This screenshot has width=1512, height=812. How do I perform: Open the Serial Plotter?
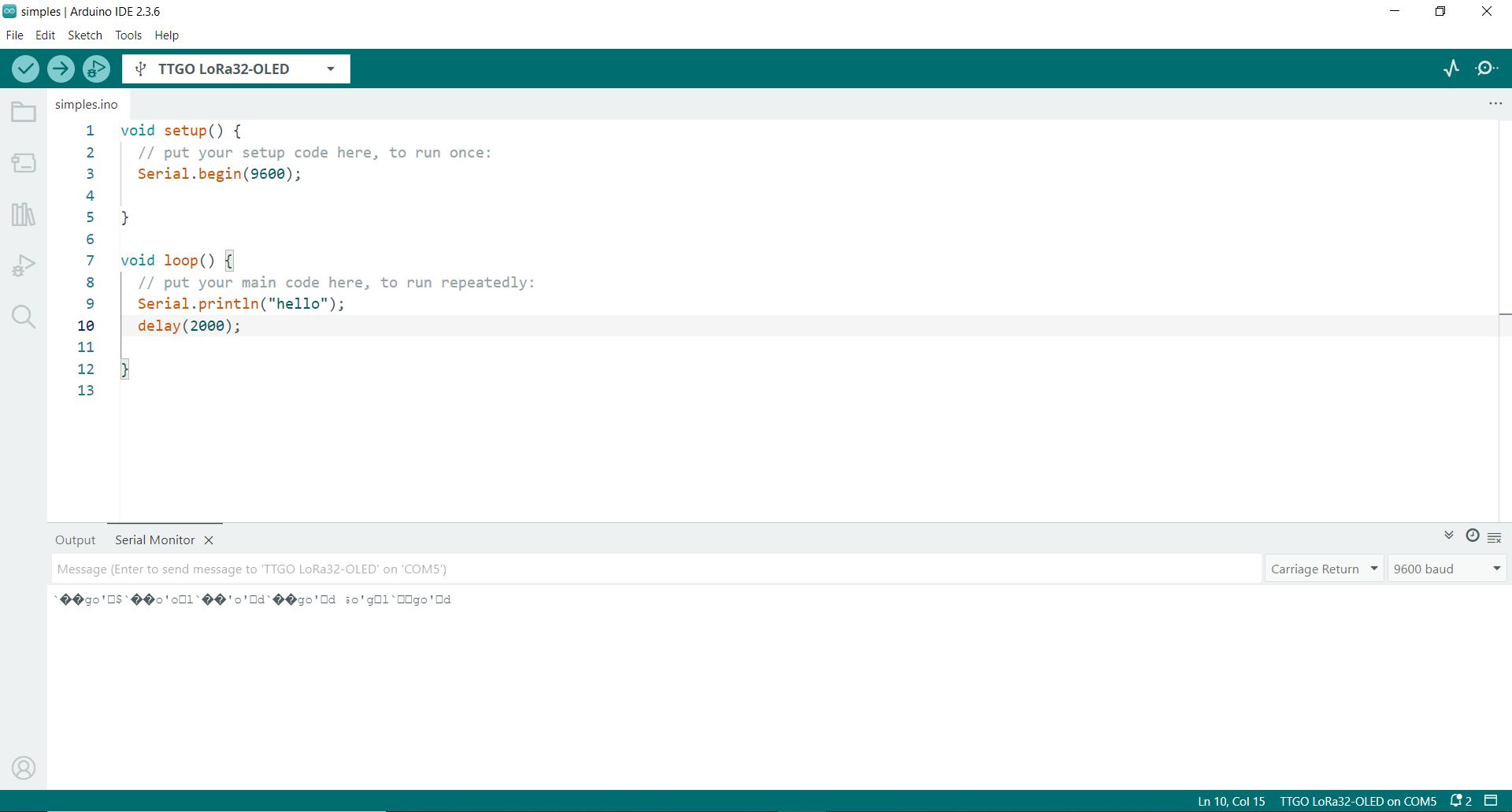click(1451, 69)
